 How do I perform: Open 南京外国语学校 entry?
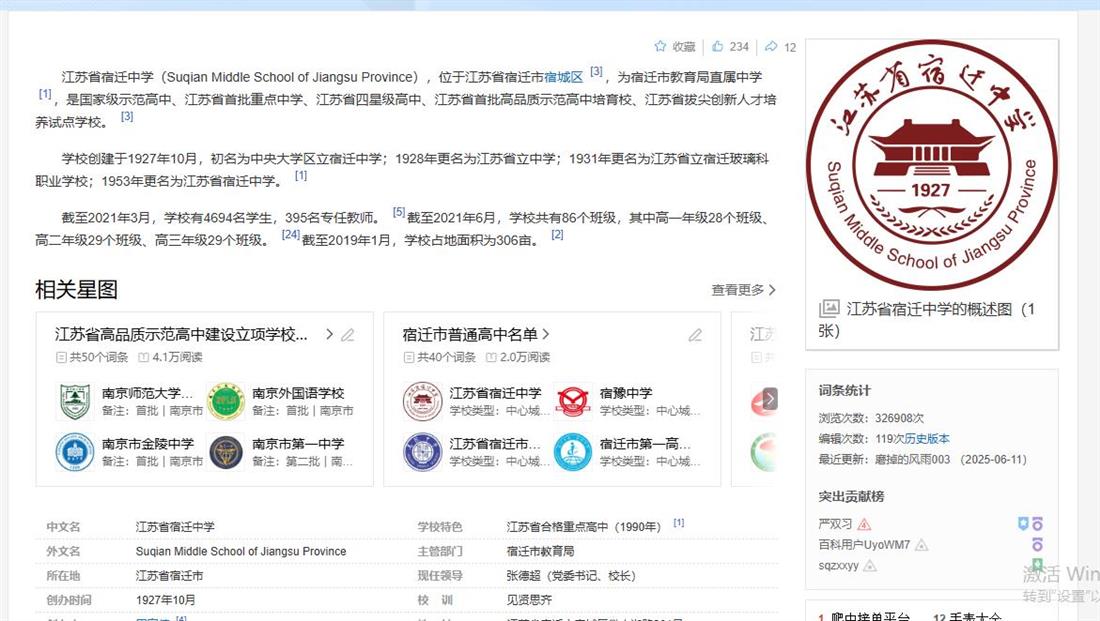tap(298, 393)
